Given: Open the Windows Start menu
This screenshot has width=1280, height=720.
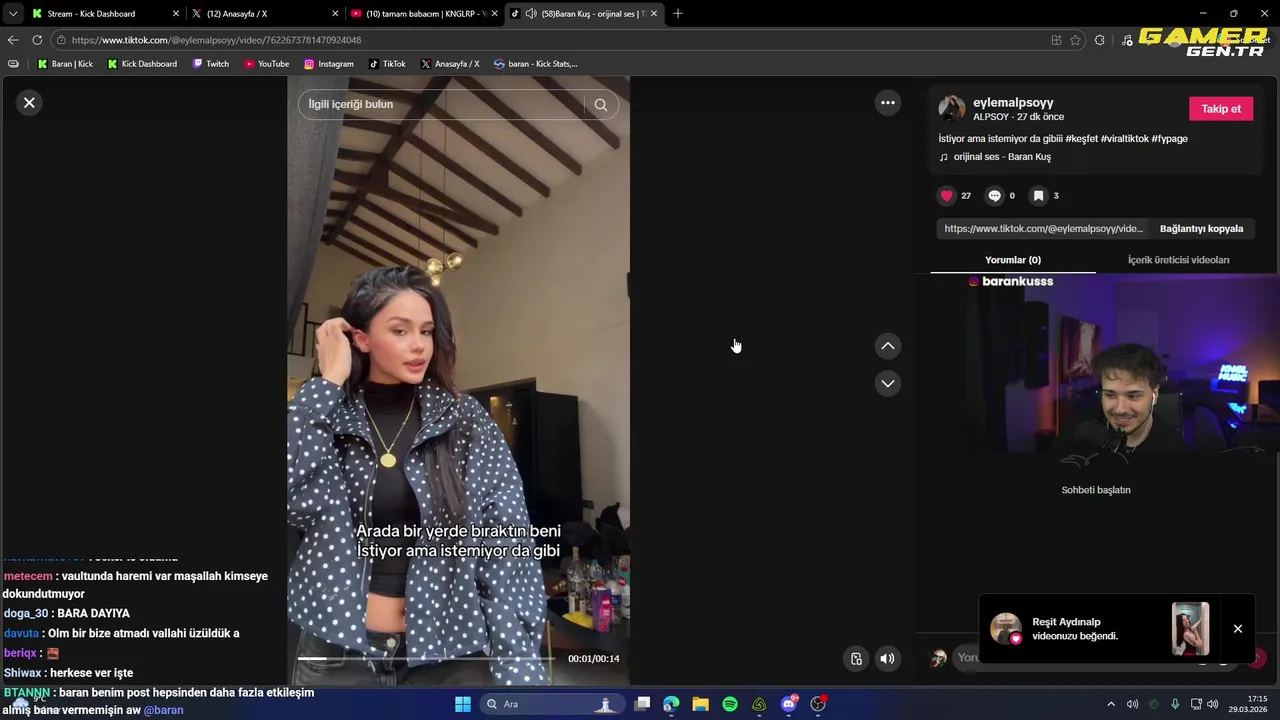Looking at the screenshot, I should tap(463, 704).
